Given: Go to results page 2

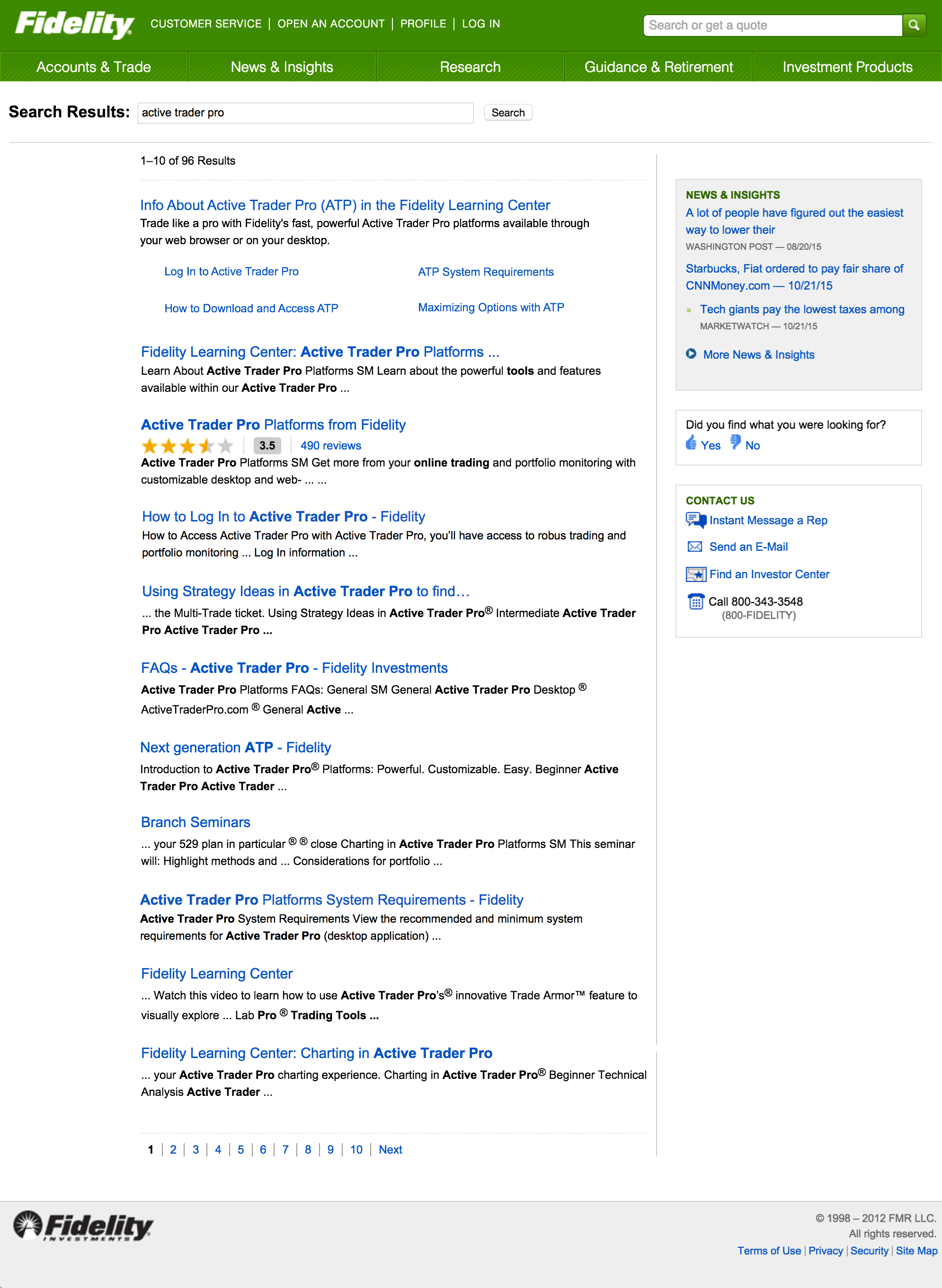Looking at the screenshot, I should (173, 1149).
